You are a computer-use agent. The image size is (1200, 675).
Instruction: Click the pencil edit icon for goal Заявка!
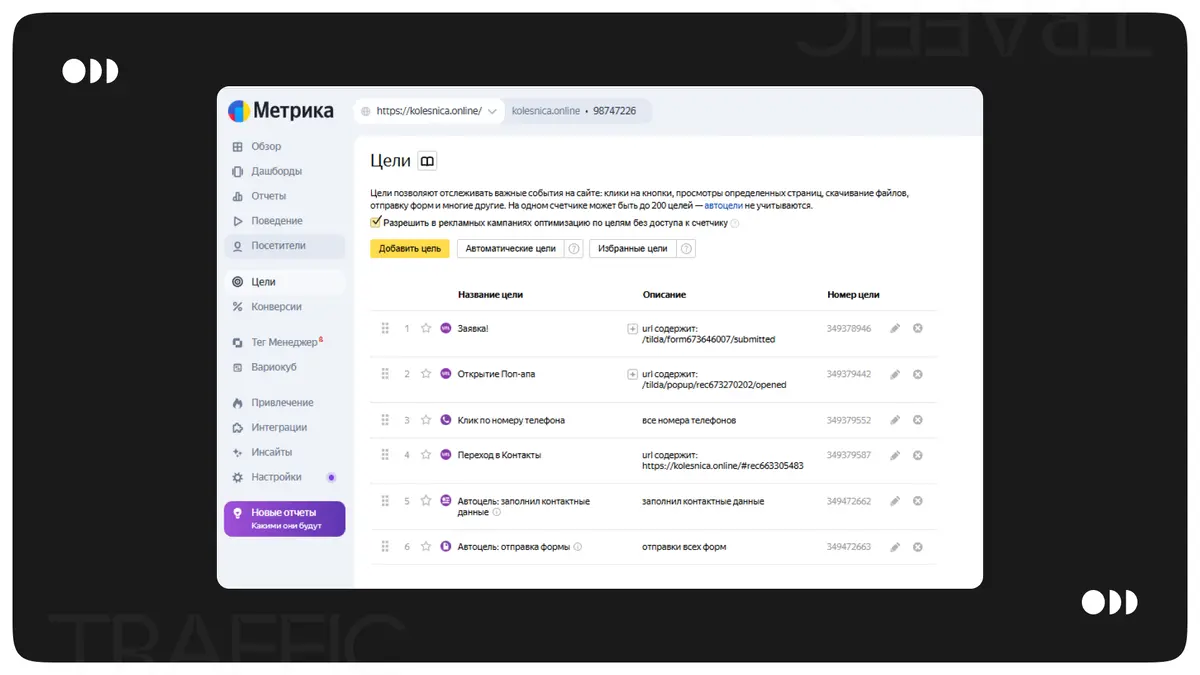point(895,328)
